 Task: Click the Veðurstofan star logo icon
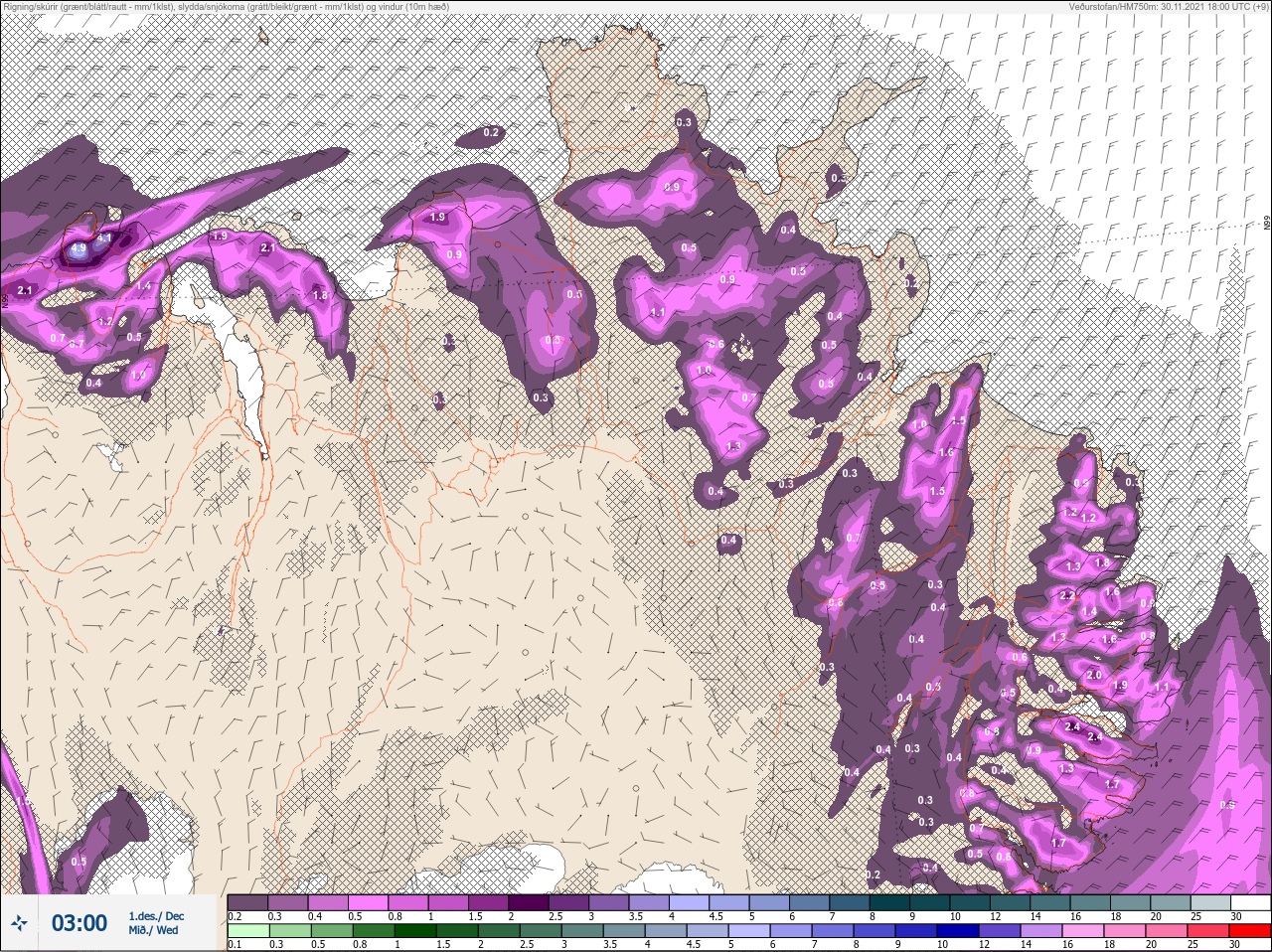[x=19, y=924]
